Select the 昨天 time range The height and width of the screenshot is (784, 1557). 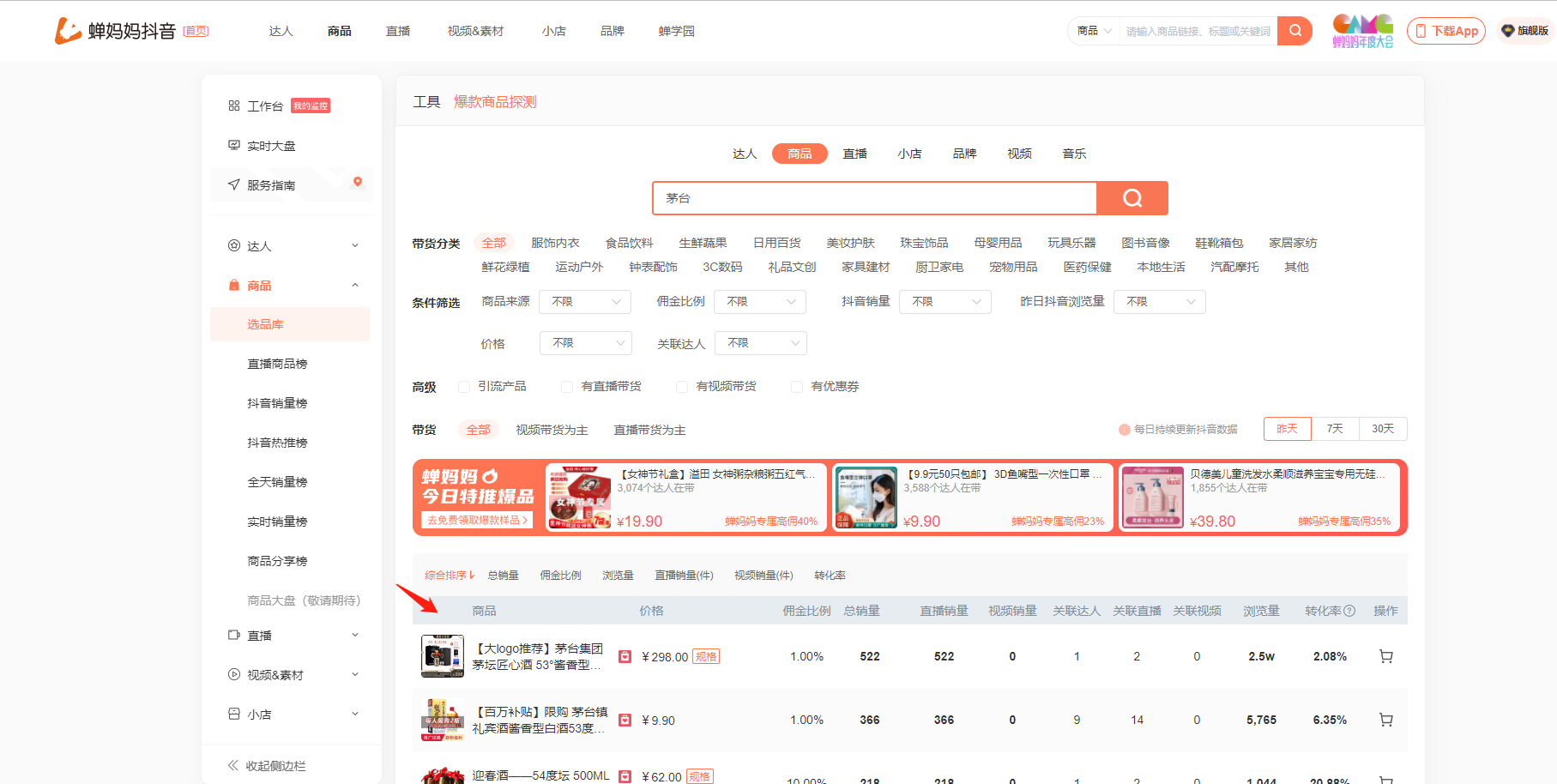click(x=1288, y=429)
